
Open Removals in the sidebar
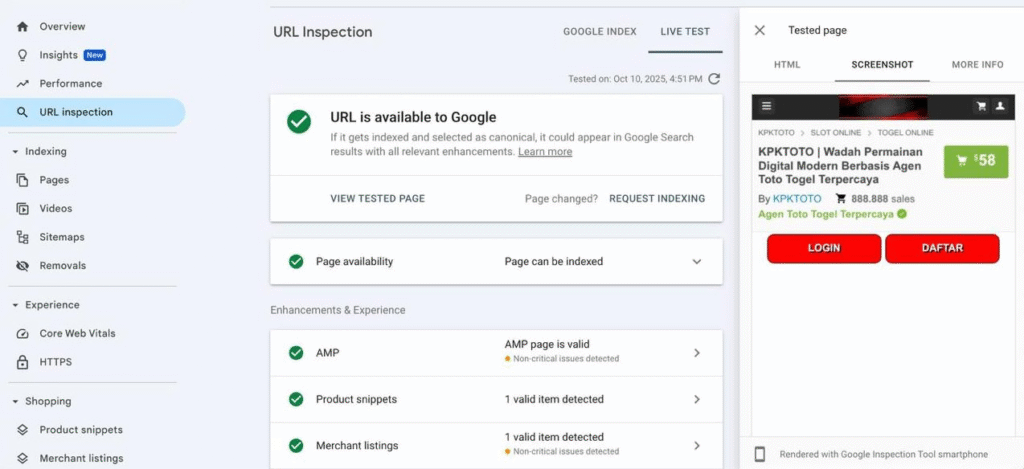63,266
